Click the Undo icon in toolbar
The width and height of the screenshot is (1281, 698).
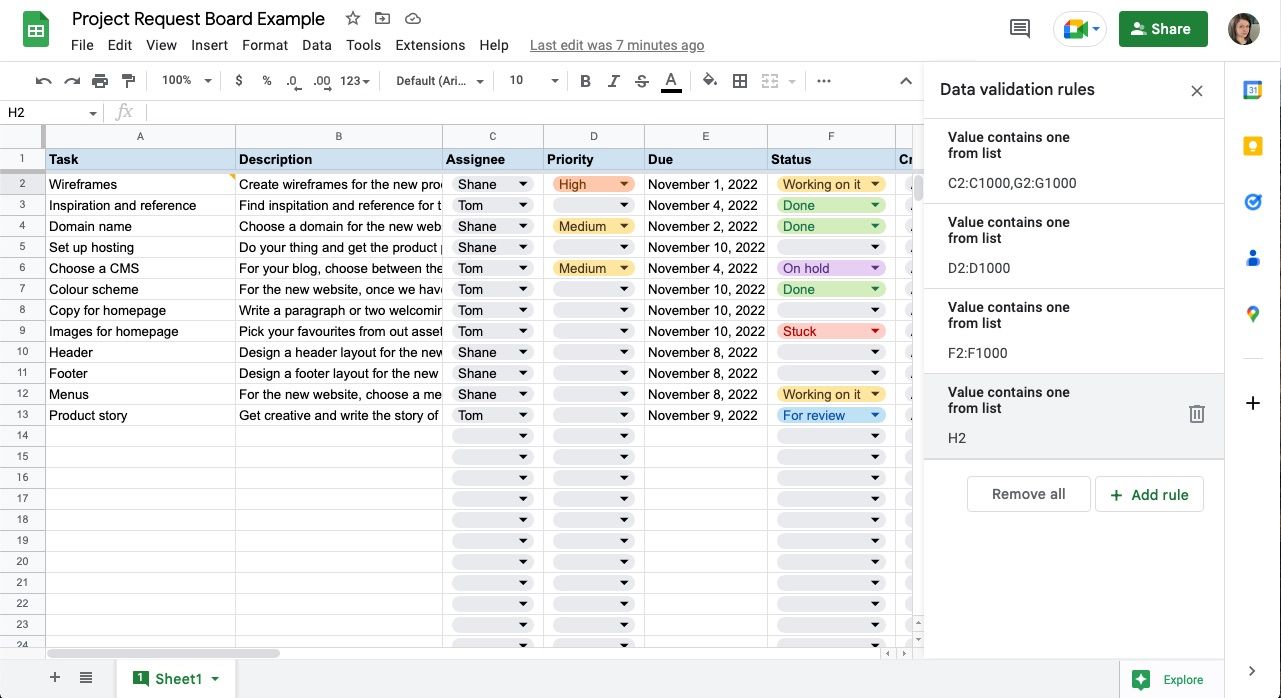[43, 81]
